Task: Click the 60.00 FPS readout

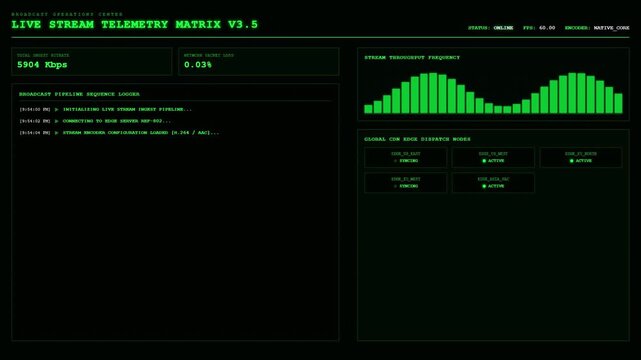Action: click(547, 28)
